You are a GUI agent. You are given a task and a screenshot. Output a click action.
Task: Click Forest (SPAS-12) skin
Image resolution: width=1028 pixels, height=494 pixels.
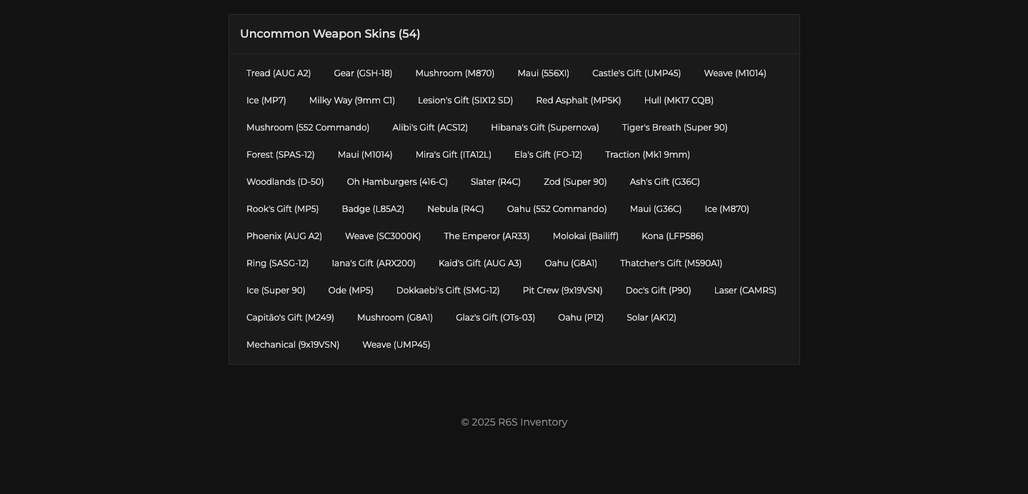tap(281, 155)
